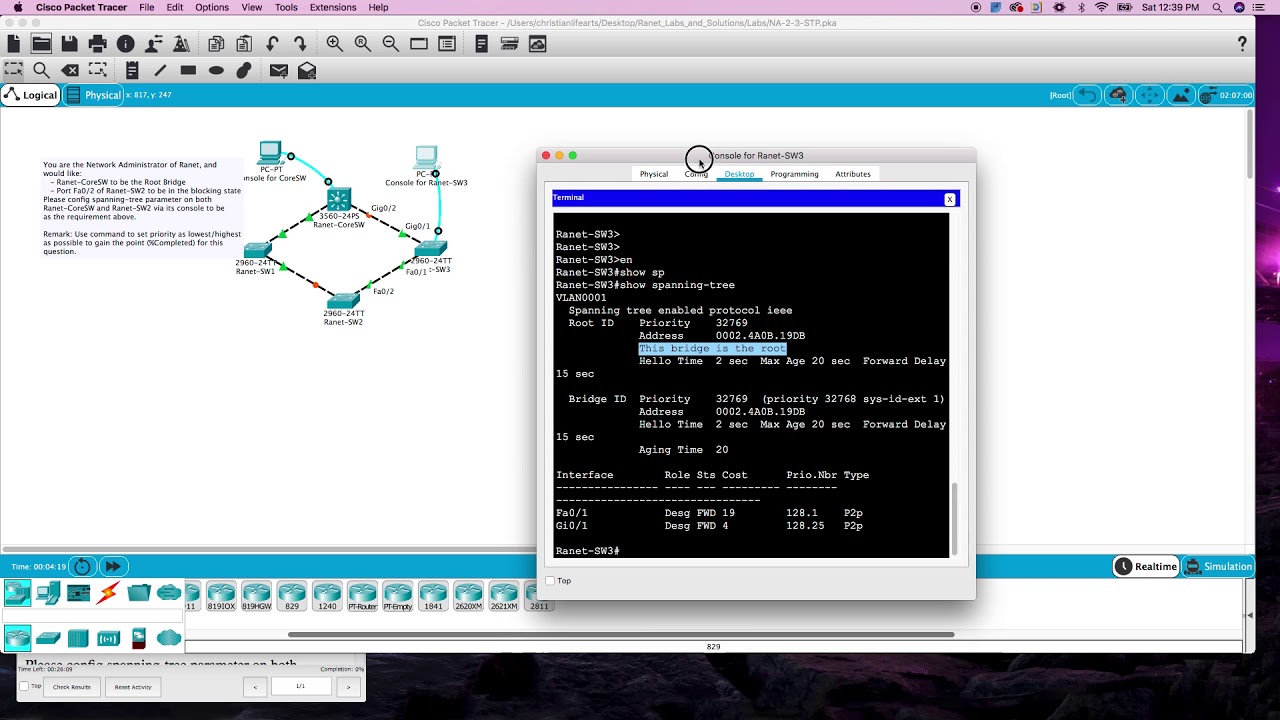Switch to the Attributes tab
1280x720 pixels.
[x=853, y=174]
